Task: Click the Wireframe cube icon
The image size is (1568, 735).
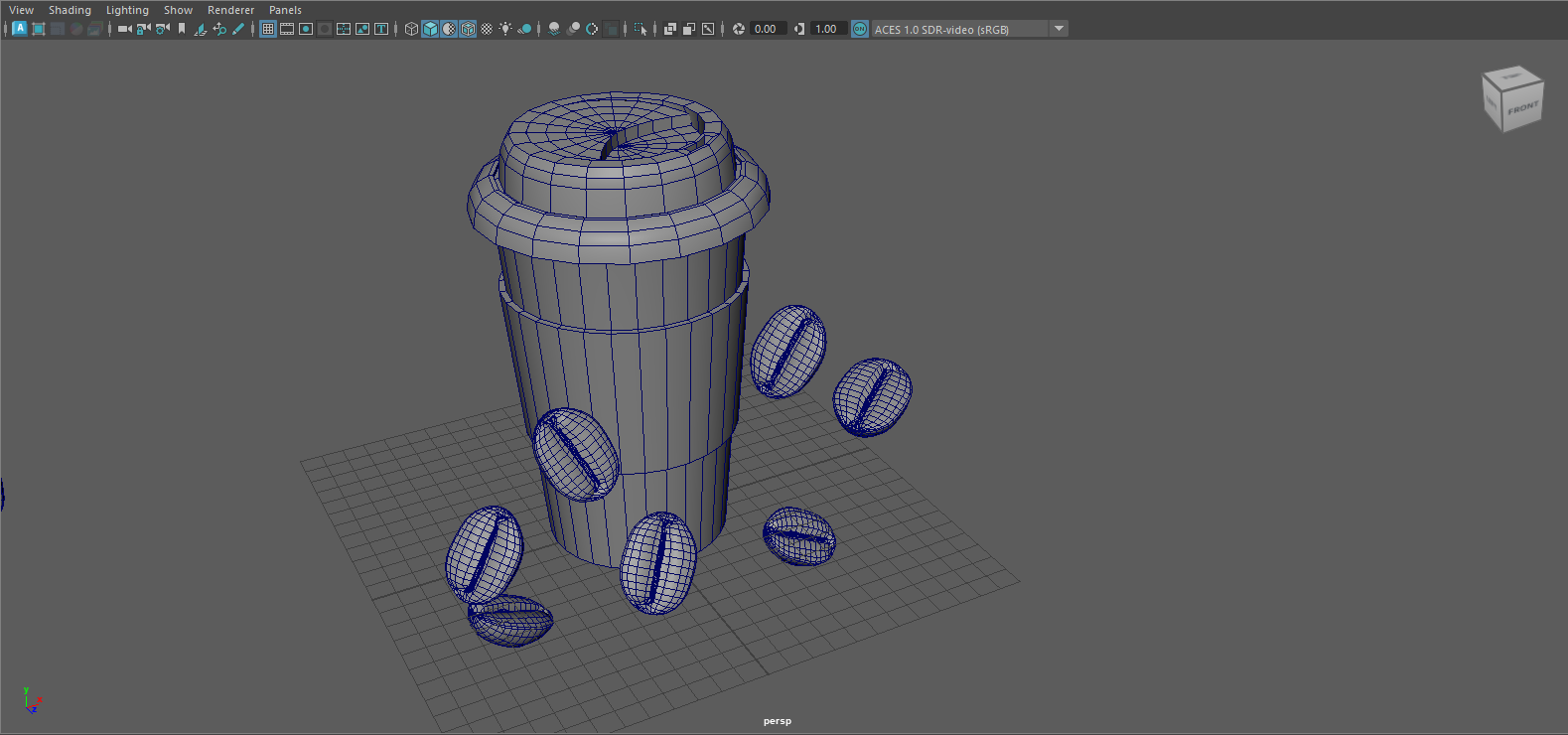Action: coord(411,29)
